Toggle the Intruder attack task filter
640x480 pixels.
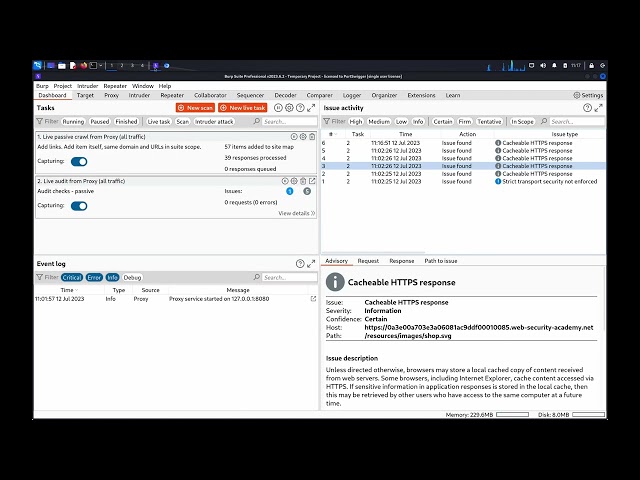(x=214, y=122)
